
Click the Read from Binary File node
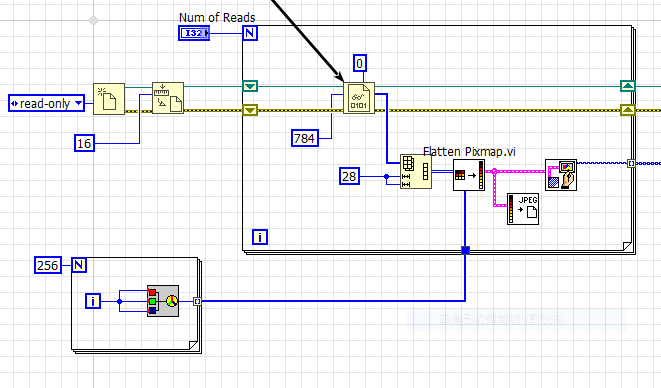pos(359,98)
